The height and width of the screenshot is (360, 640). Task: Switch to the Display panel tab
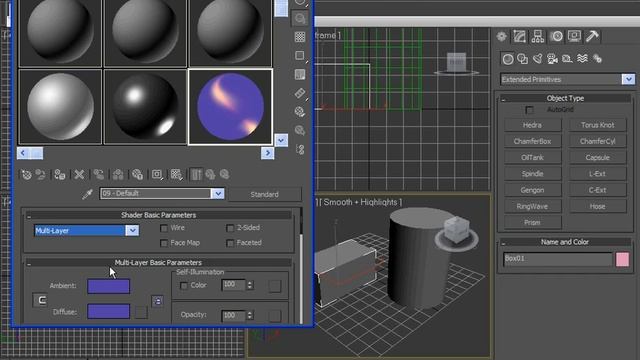[x=574, y=37]
